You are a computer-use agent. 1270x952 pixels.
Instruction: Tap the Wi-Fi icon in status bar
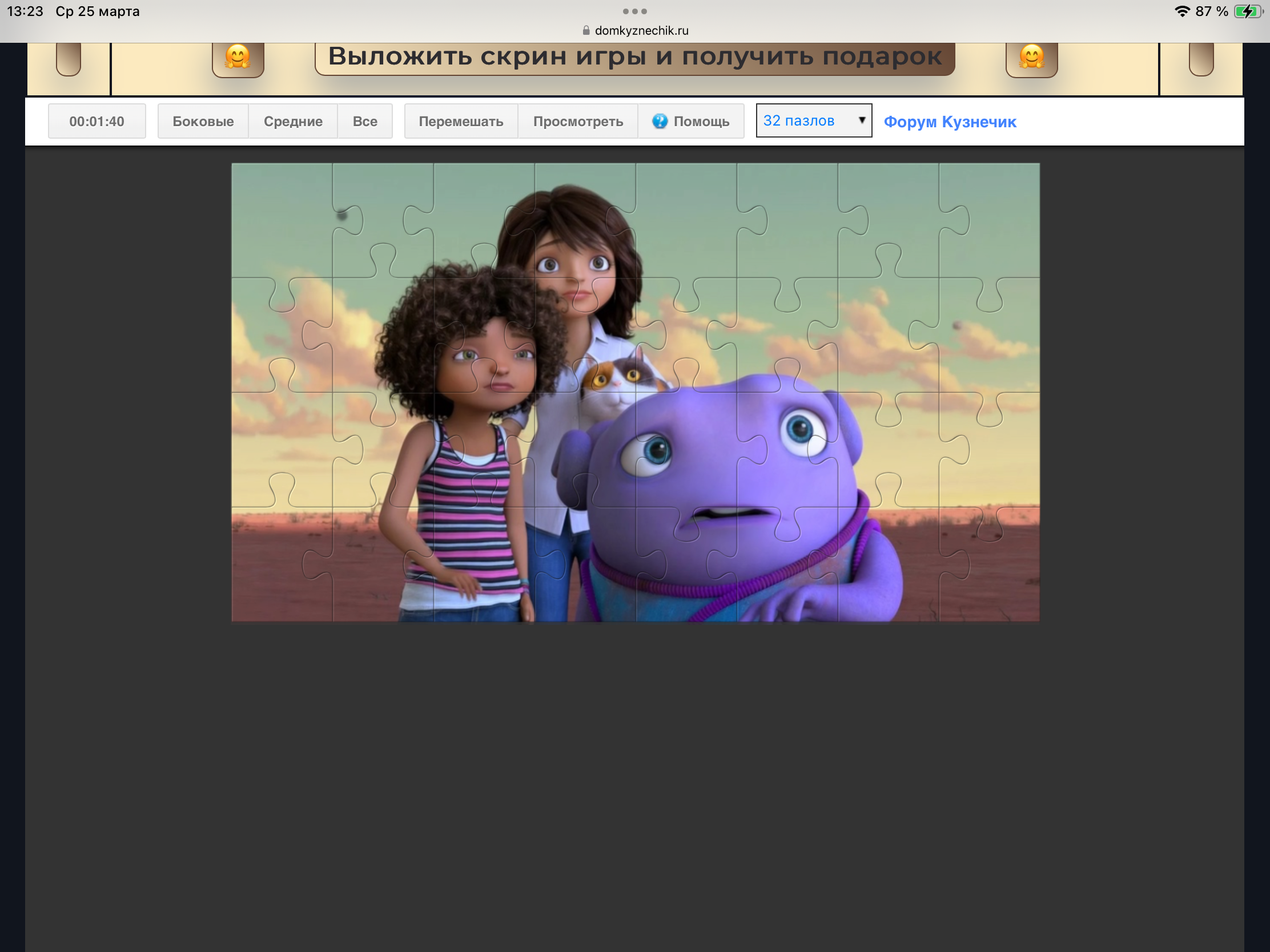(1181, 11)
